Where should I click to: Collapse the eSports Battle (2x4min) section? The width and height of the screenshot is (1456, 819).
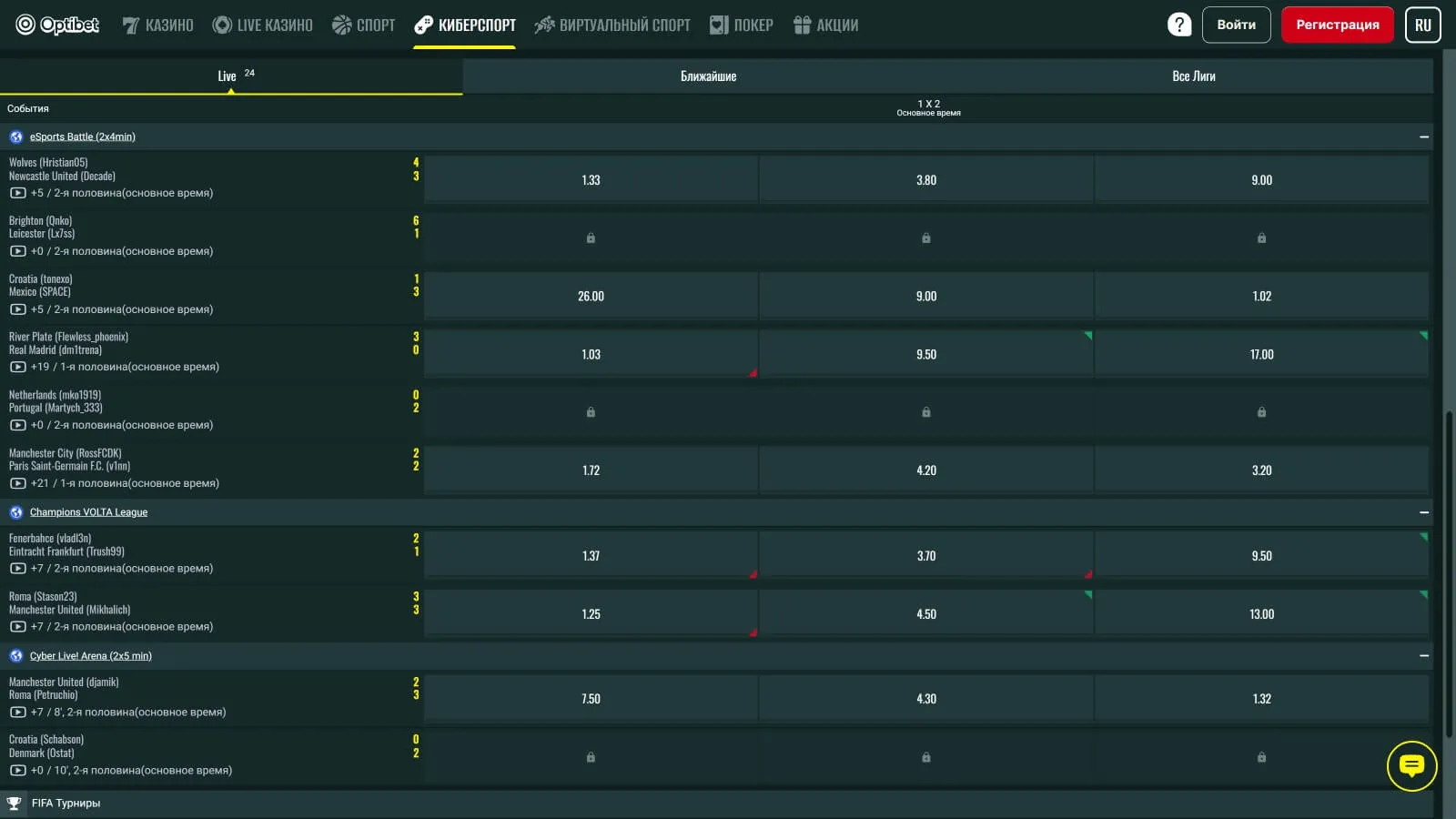pos(1423,136)
